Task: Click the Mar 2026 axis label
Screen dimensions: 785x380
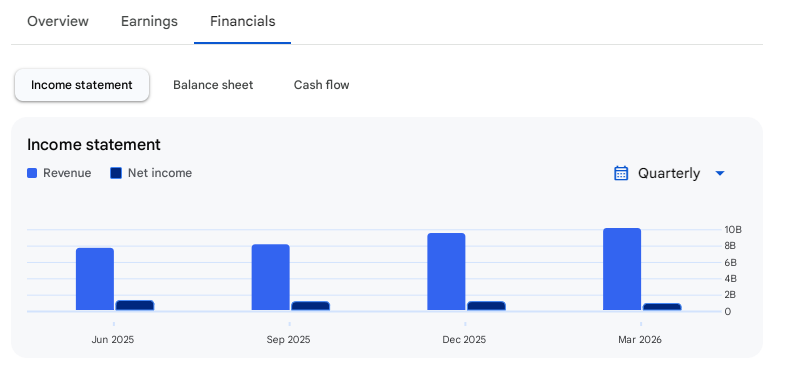Action: click(x=640, y=340)
